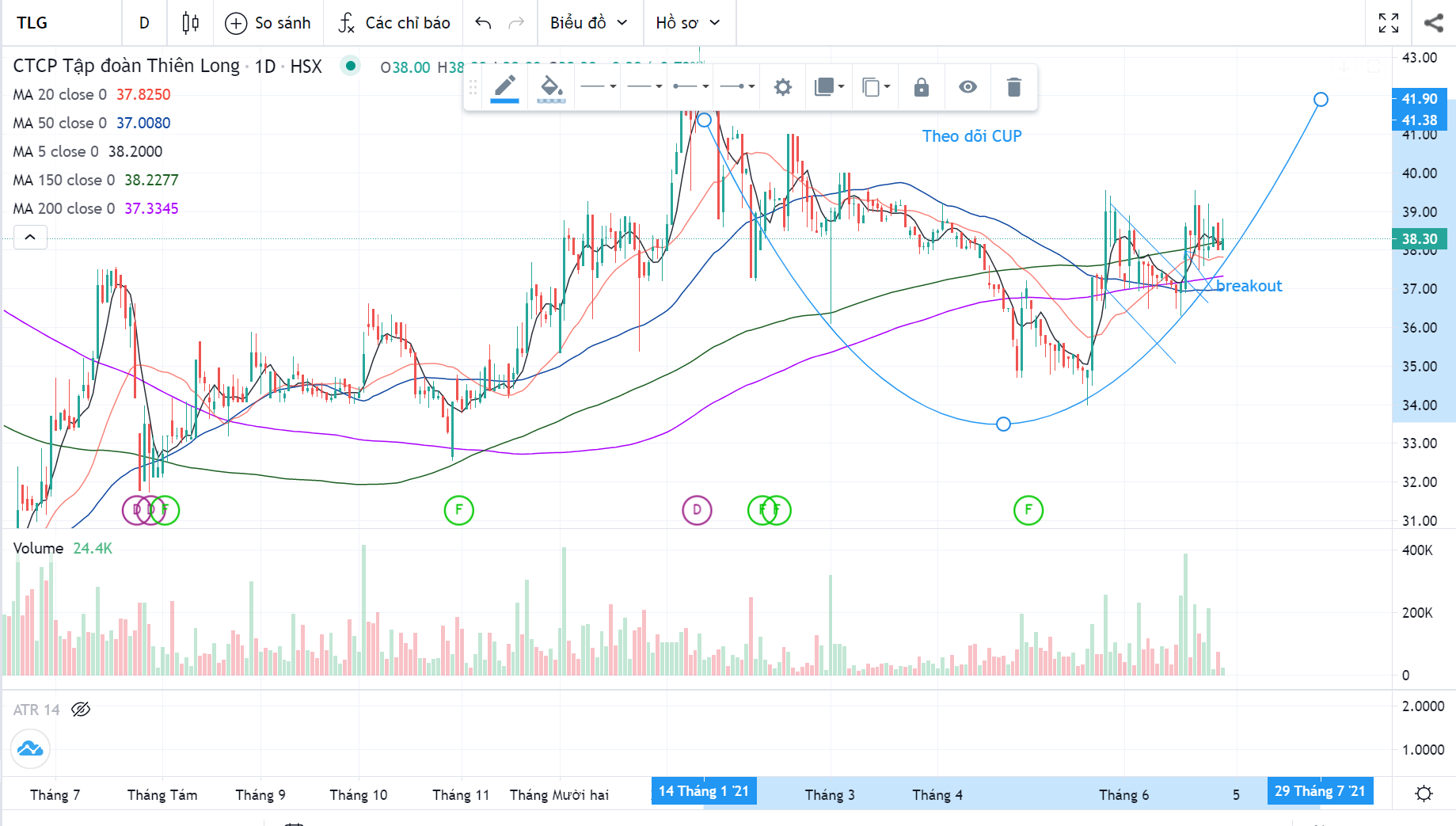
Task: Open the Các chỉ báo indicators menu
Action: 394,23
